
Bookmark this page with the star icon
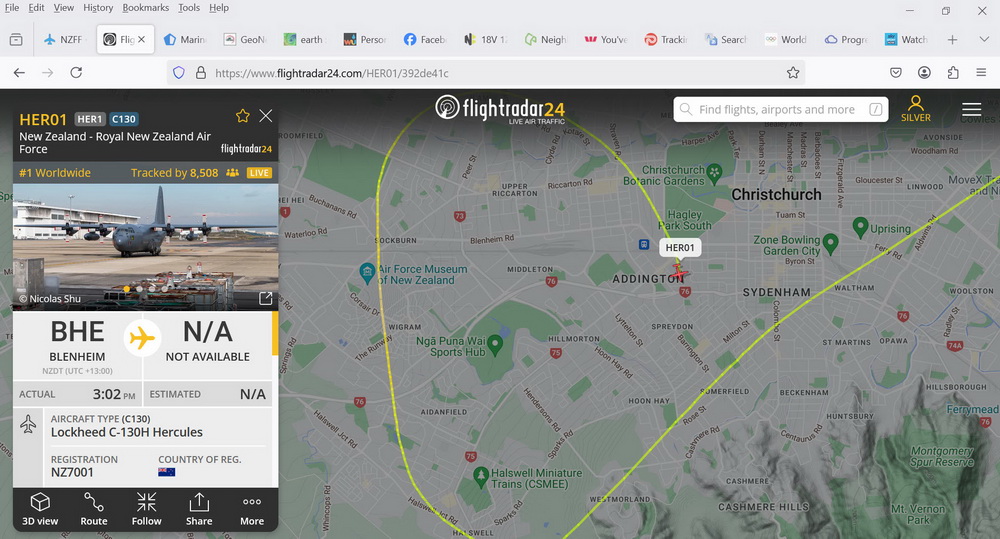(793, 73)
